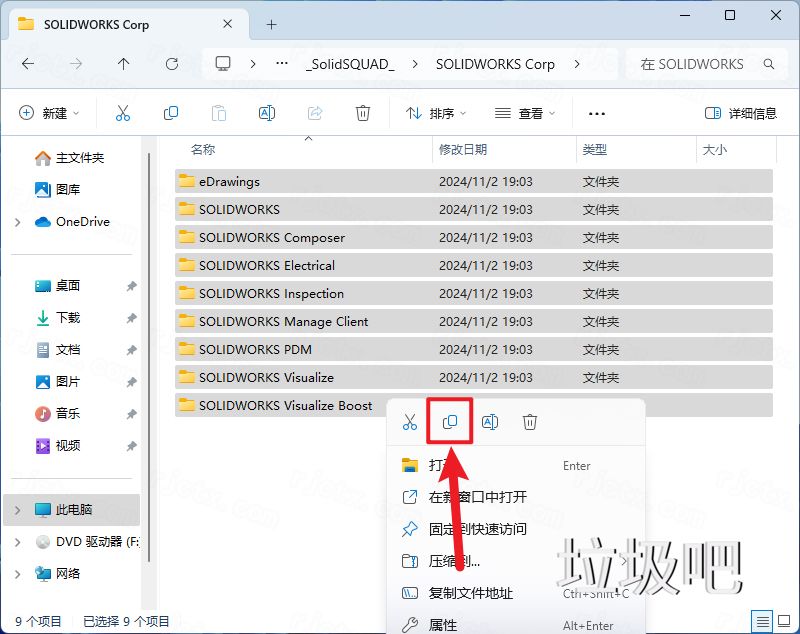
Task: Navigate up to the parent folder
Action: pos(121,63)
